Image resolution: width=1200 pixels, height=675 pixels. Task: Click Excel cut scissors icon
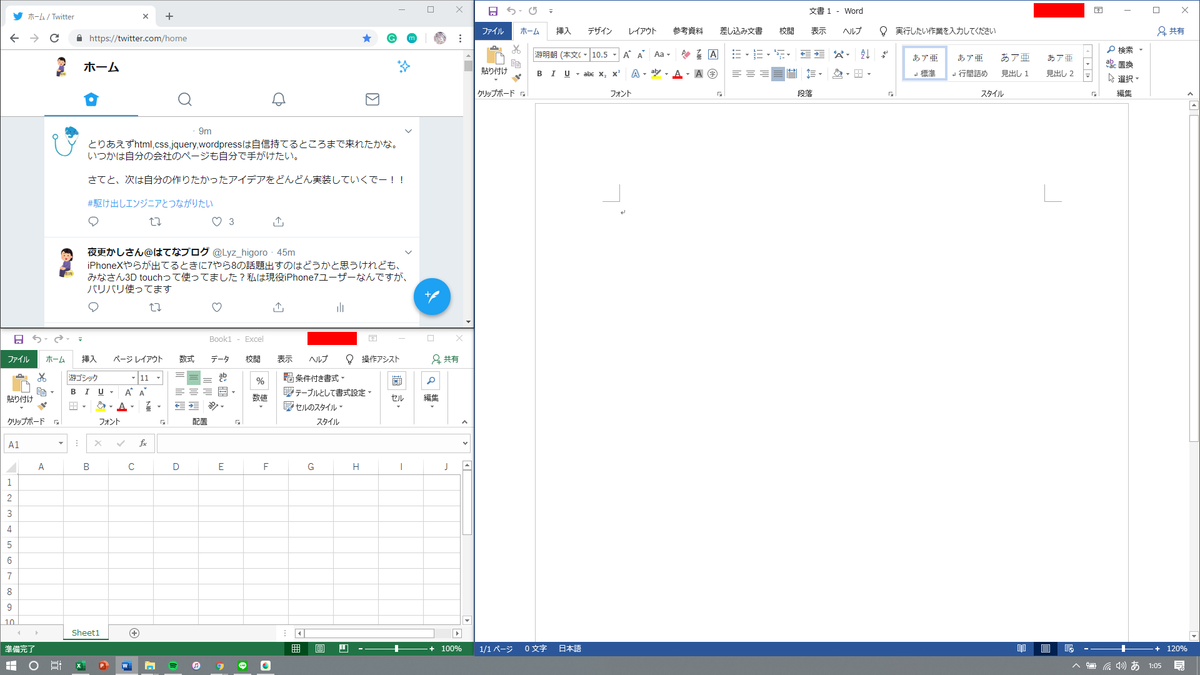42,377
